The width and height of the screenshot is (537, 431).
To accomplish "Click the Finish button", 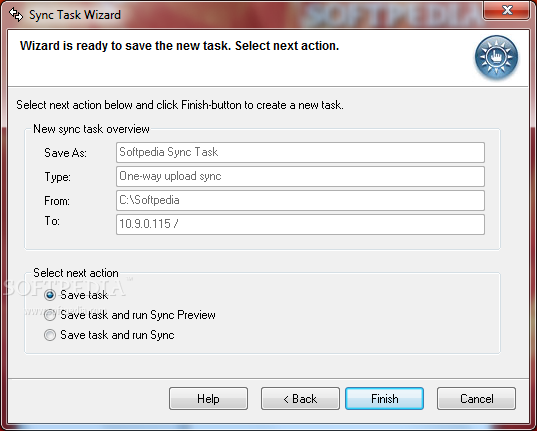I will (385, 399).
